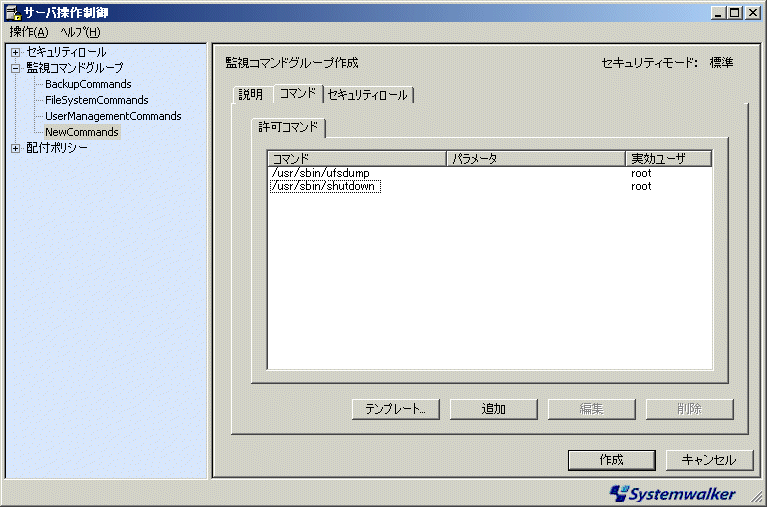Select the コマンド tab
767x507 pixels.
298,93
